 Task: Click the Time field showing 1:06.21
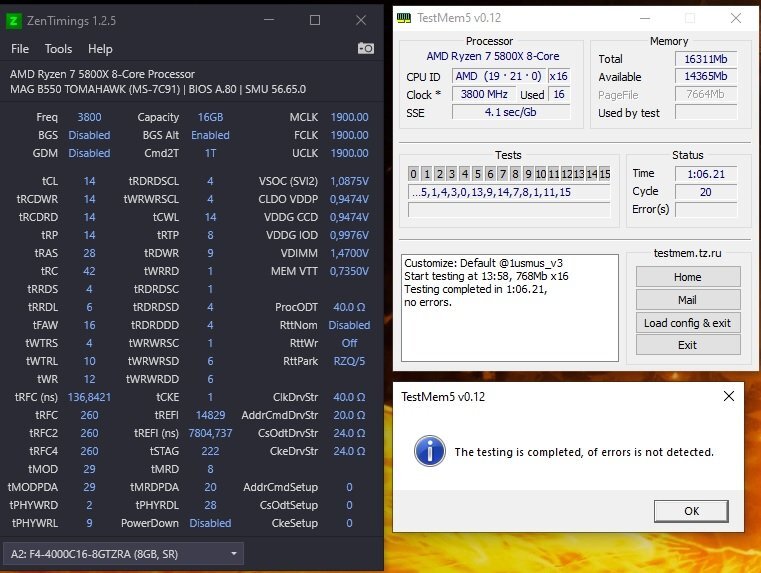click(x=706, y=174)
